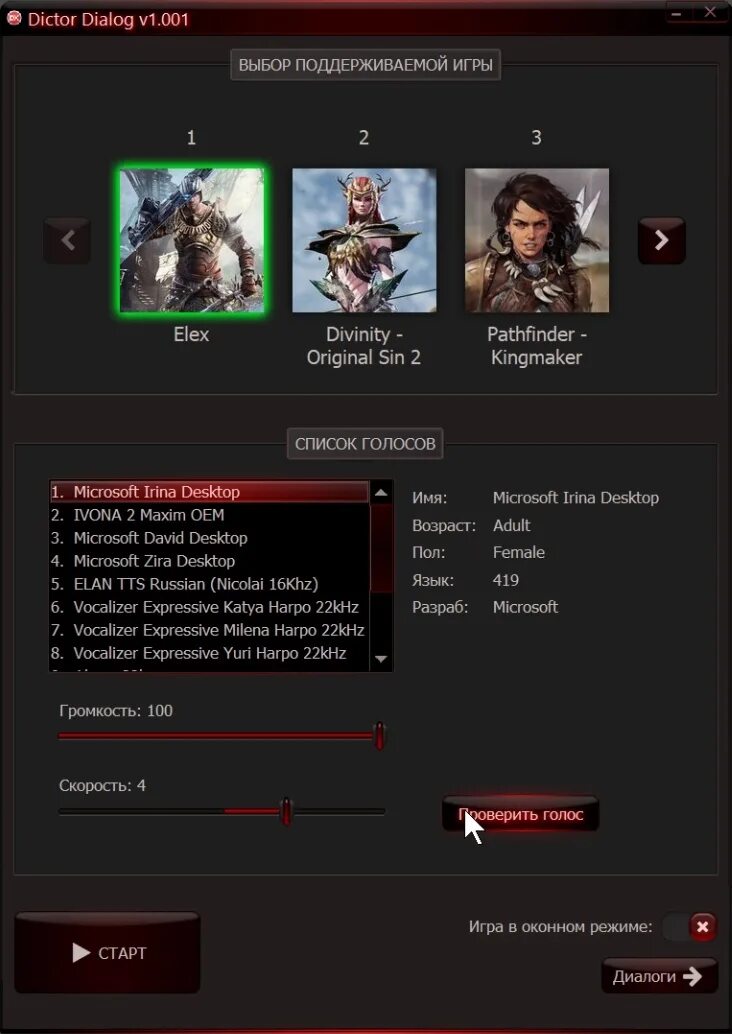The image size is (732, 1034).
Task: Click the voice list up arrow
Action: (x=381, y=492)
